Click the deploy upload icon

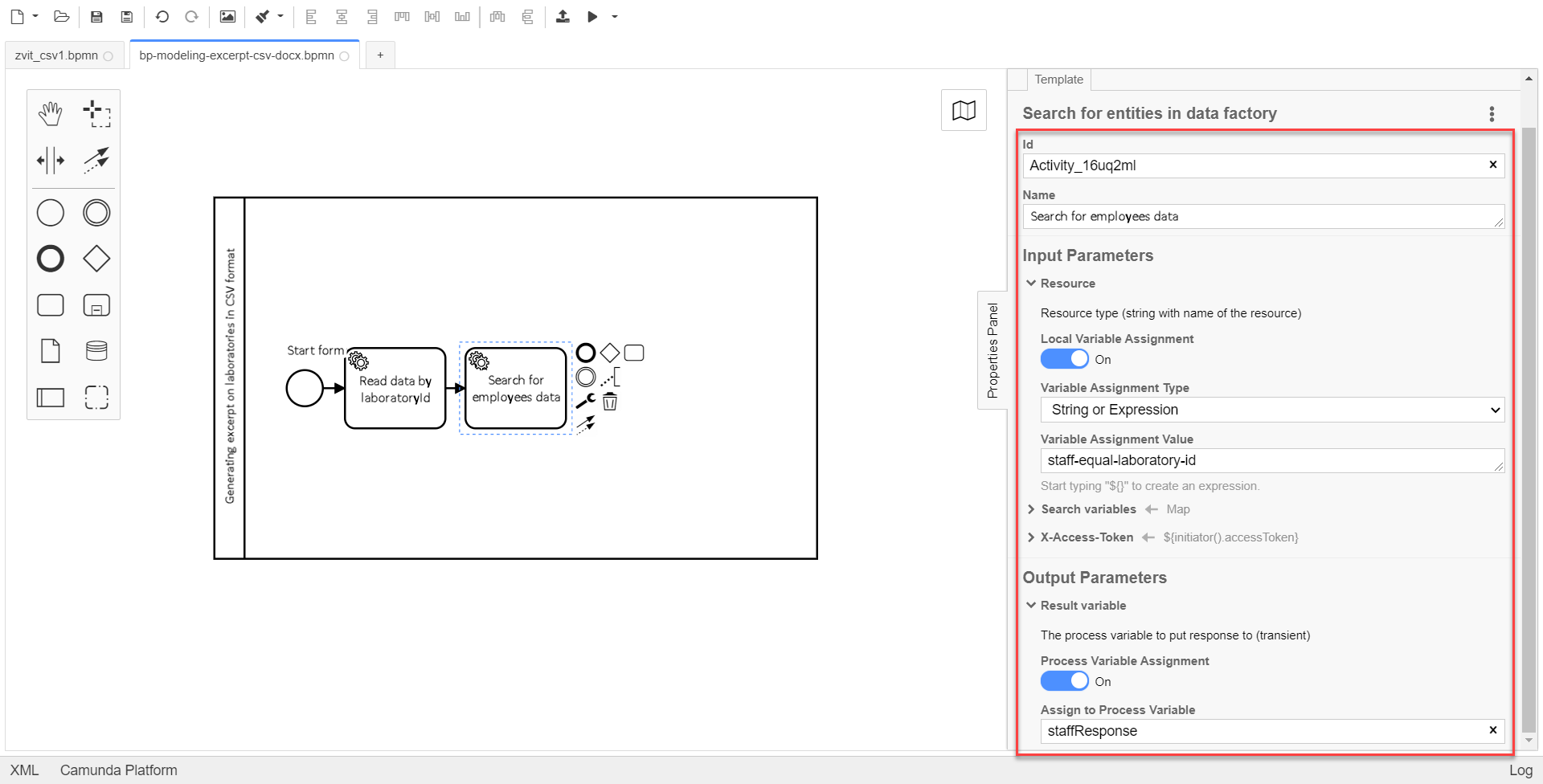(563, 16)
